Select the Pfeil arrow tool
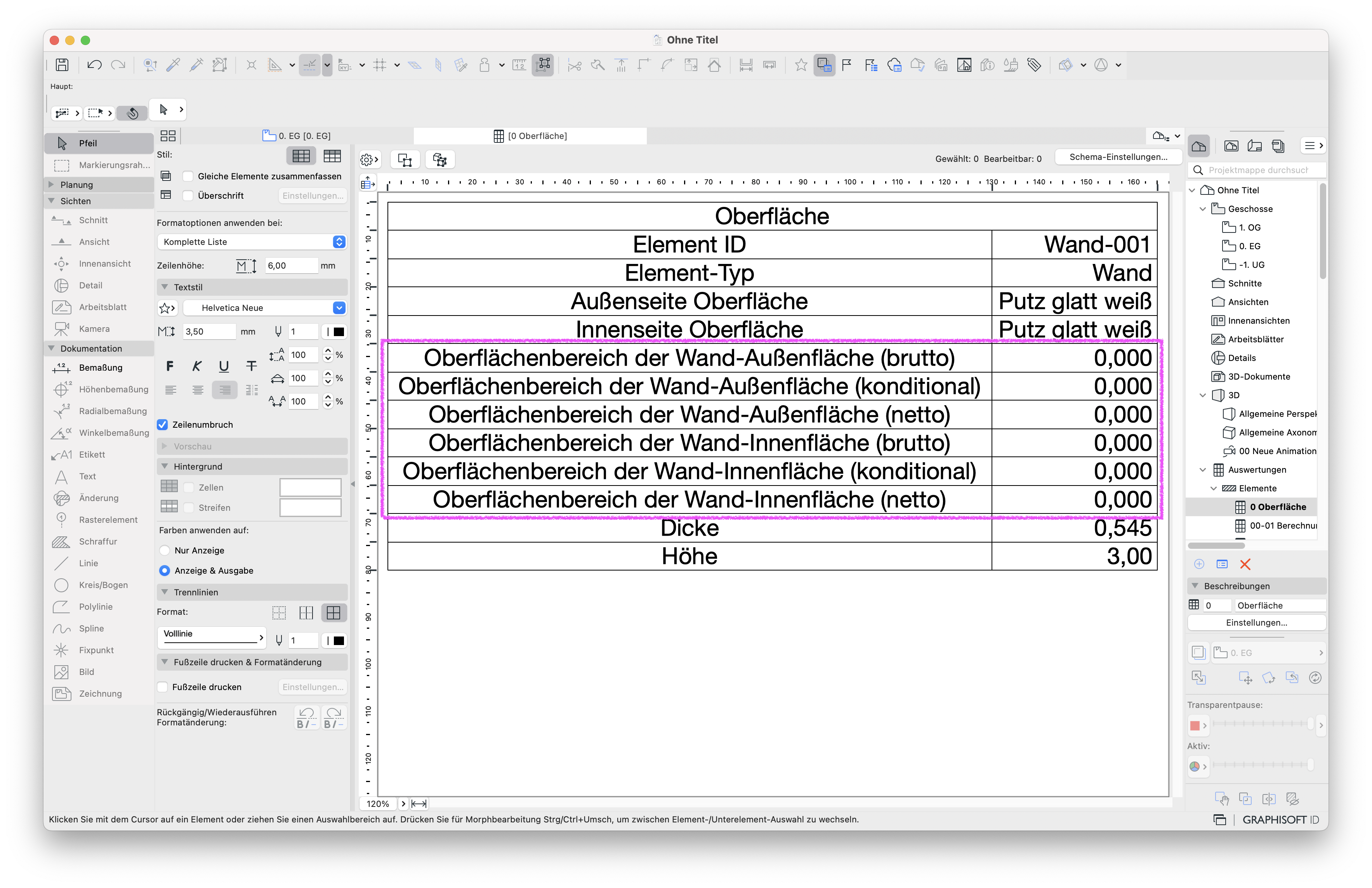This screenshot has width=1372, height=888. coord(99,143)
